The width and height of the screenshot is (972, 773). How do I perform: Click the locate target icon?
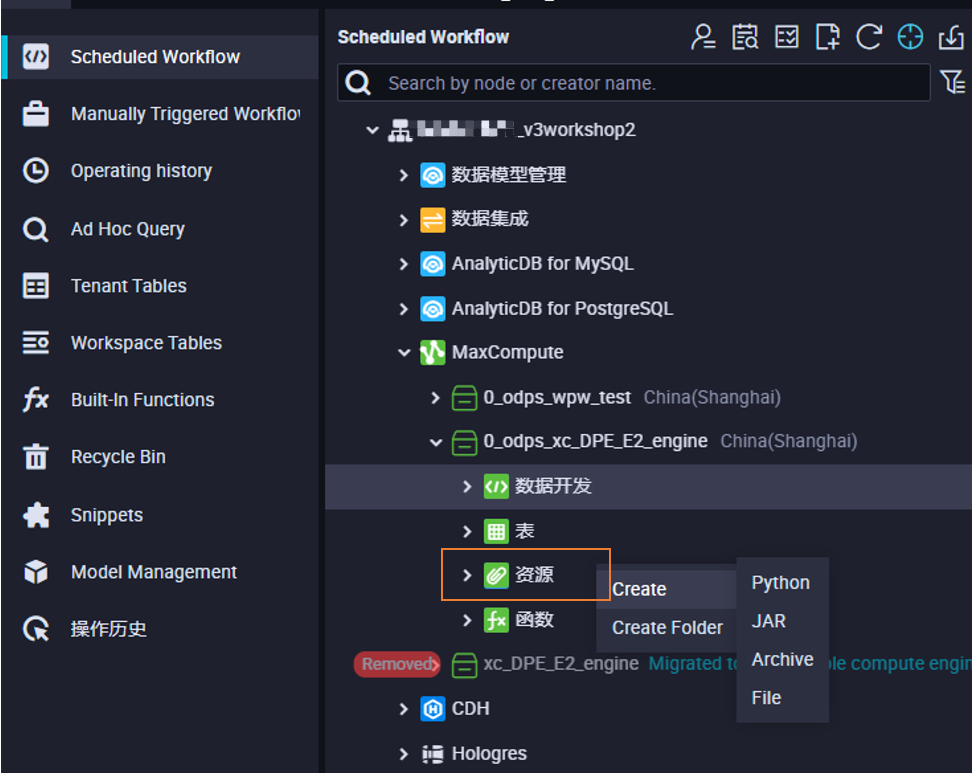coord(910,37)
